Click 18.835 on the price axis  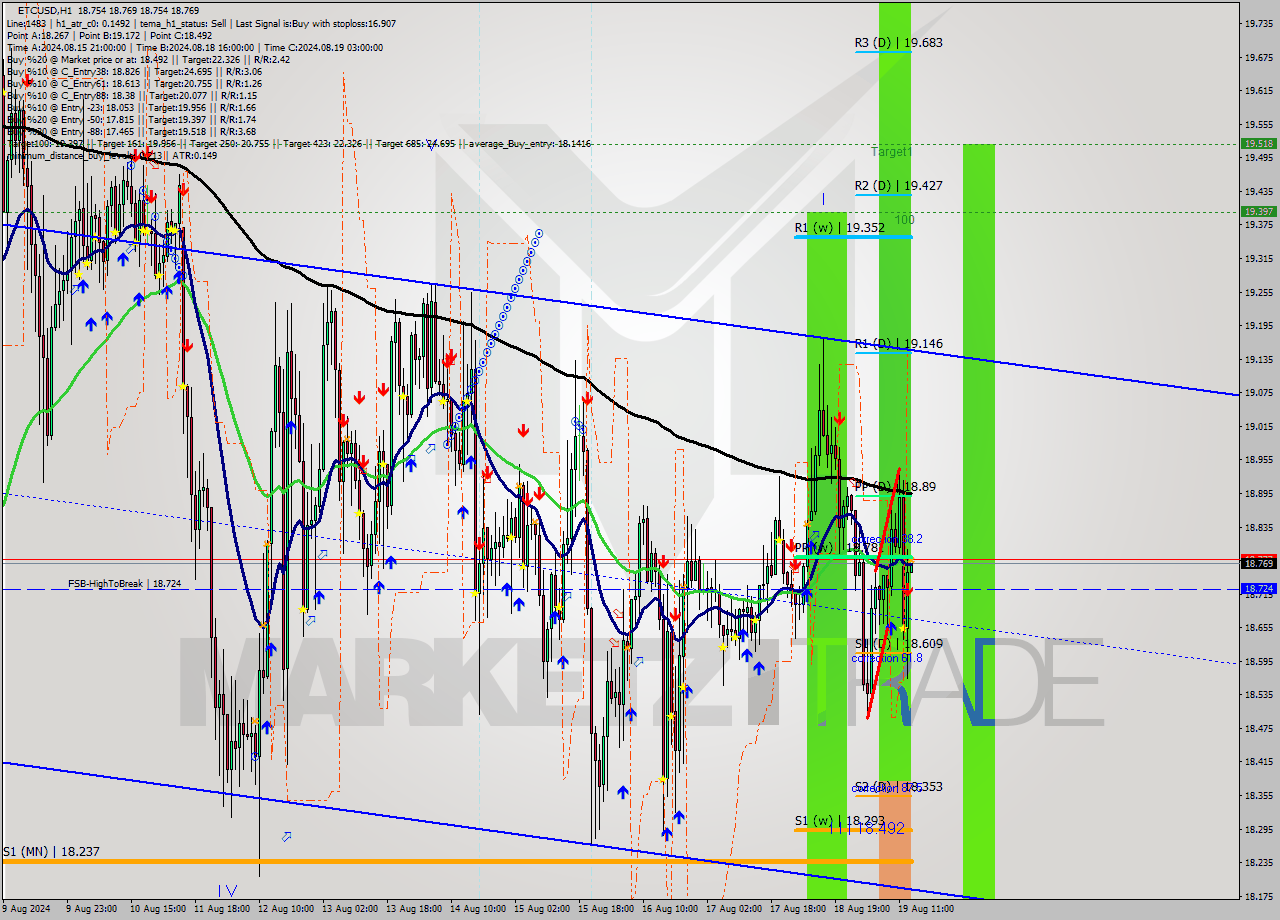[1258, 527]
